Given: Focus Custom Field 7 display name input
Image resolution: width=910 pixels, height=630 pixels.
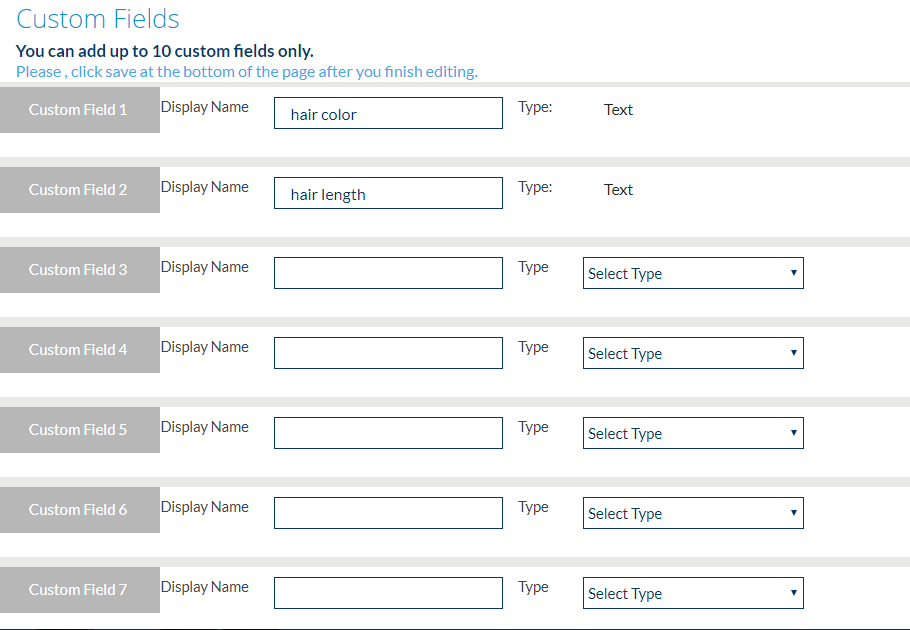Looking at the screenshot, I should click(388, 593).
